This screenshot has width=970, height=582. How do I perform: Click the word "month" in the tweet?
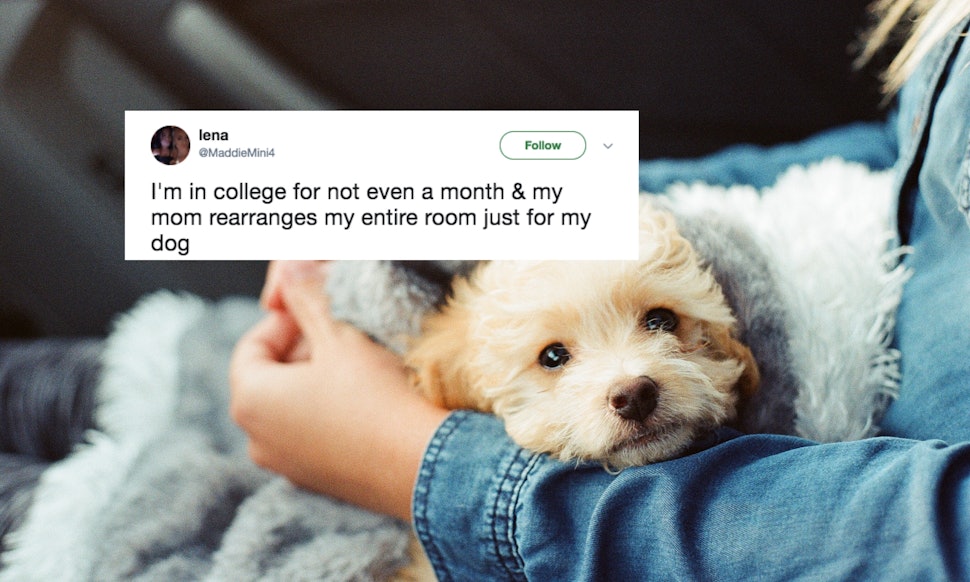click(472, 192)
